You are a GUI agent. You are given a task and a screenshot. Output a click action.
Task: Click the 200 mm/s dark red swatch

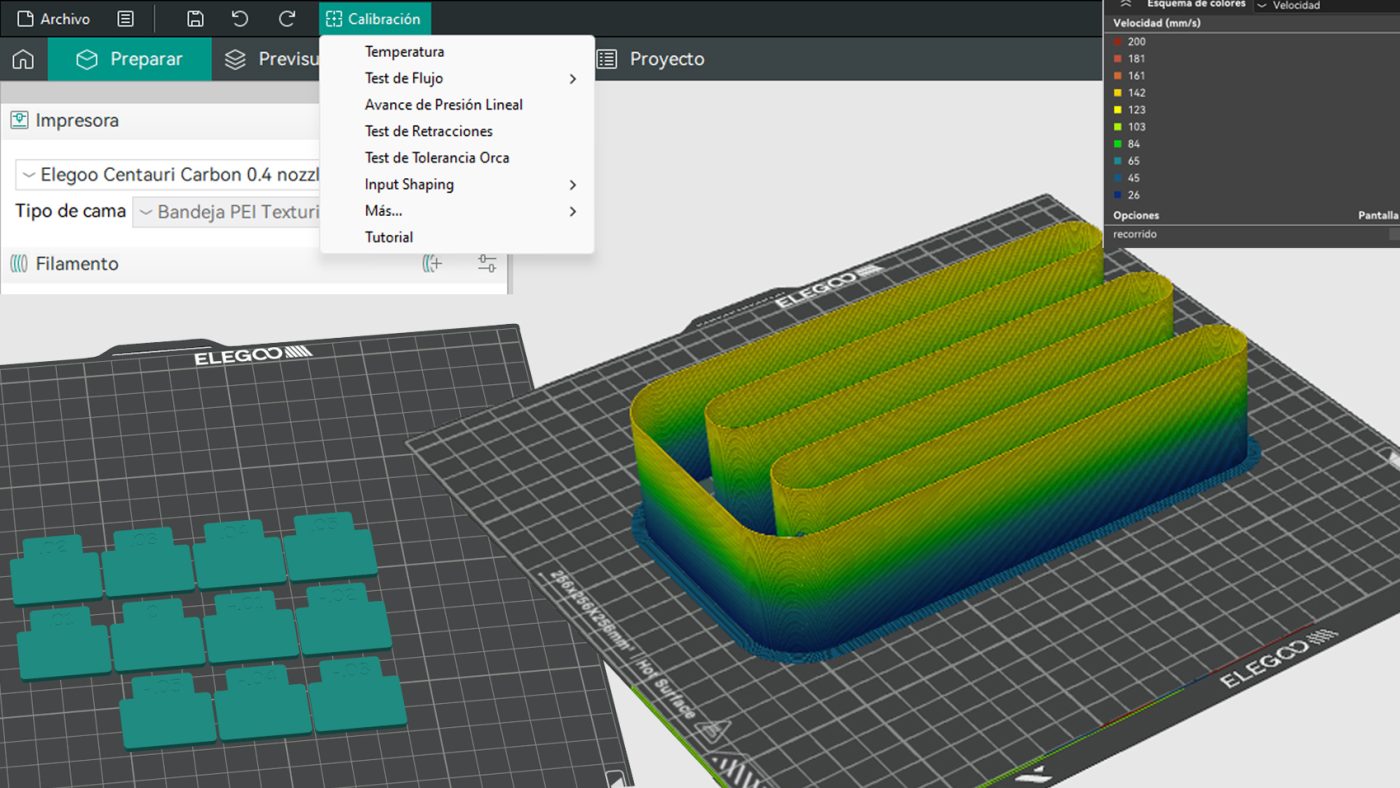(x=1118, y=42)
